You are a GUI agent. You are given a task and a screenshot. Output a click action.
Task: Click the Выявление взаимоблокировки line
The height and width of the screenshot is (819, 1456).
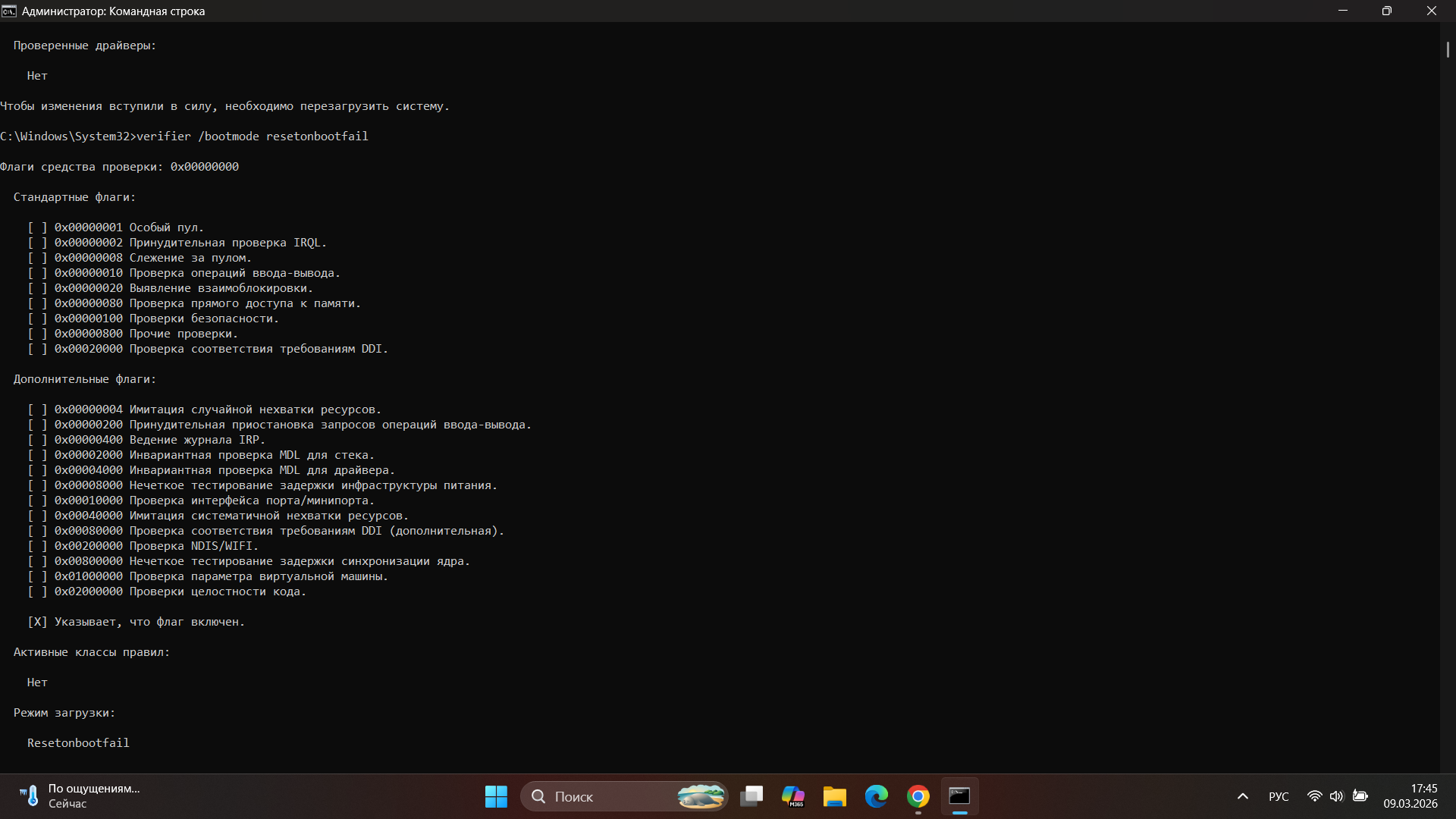coord(171,288)
